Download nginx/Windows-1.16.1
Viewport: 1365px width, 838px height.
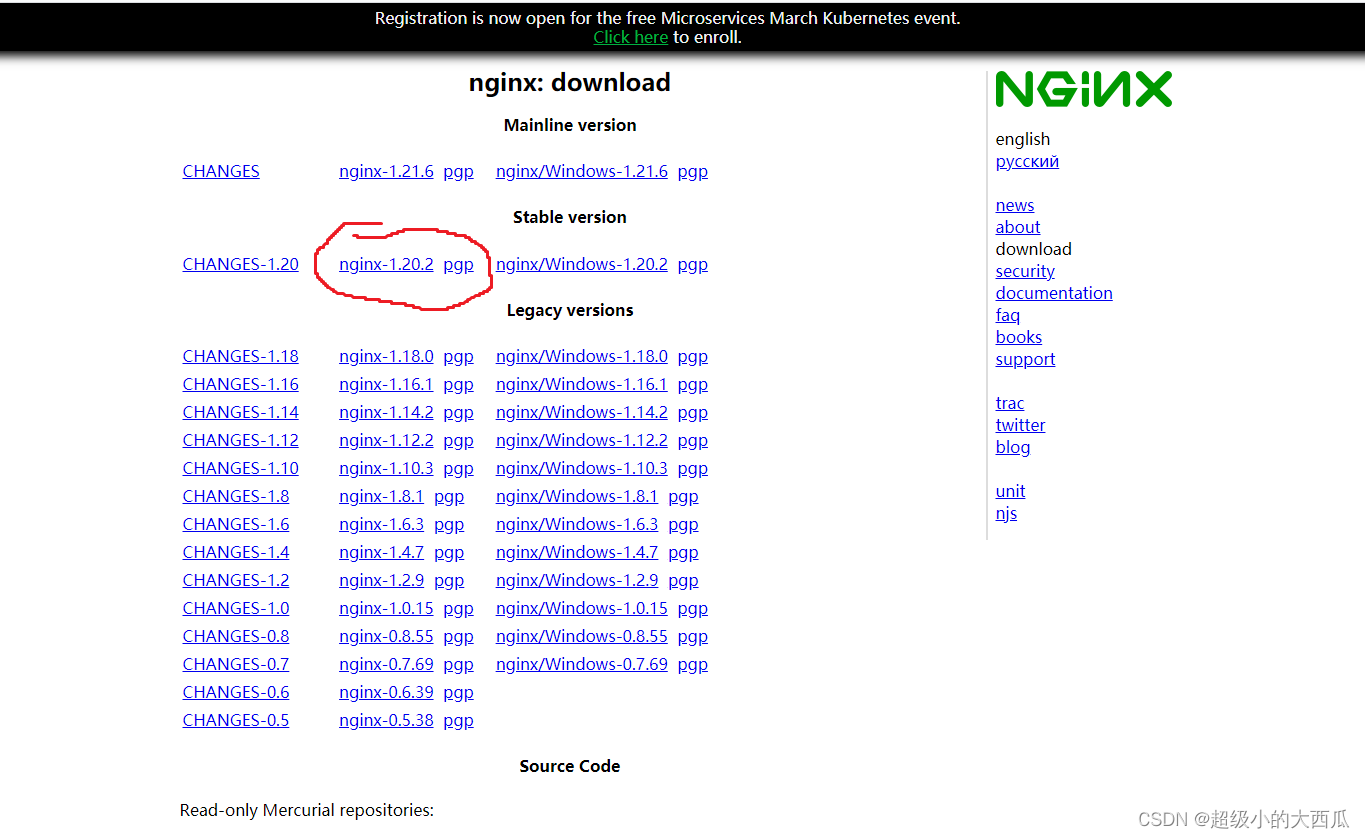tap(582, 384)
